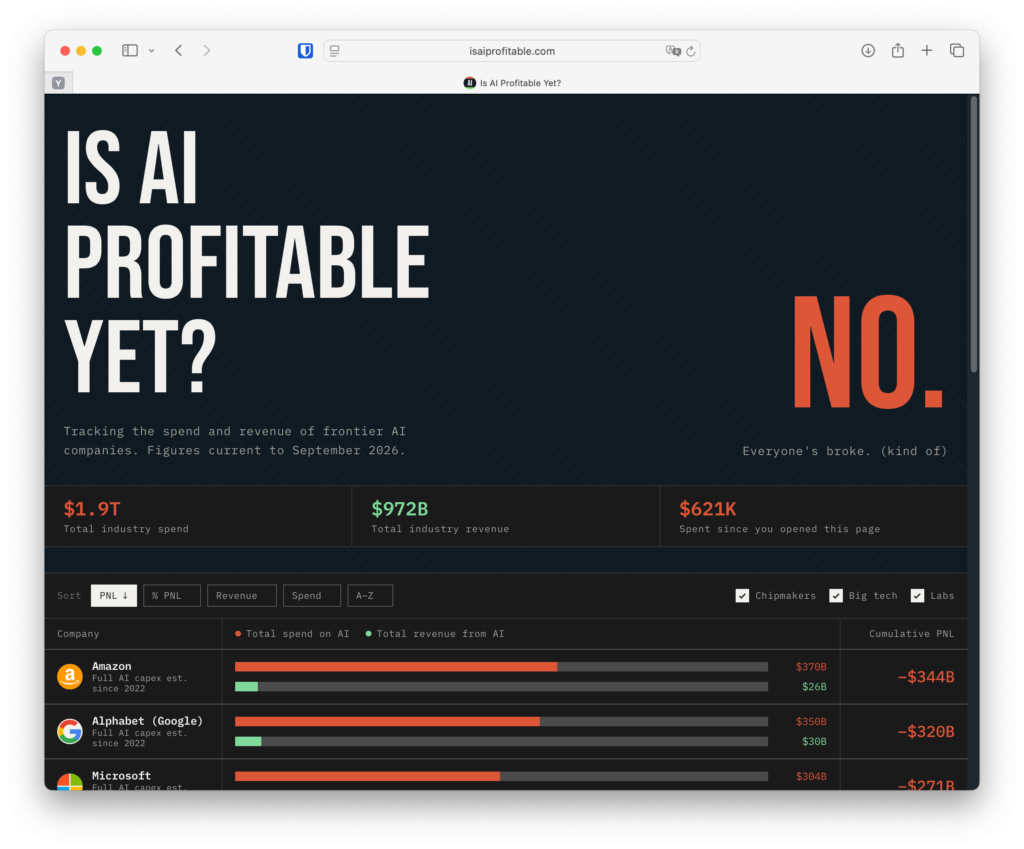The image size is (1024, 849).
Task: Uncheck the Big tech checkbox
Action: 836,596
